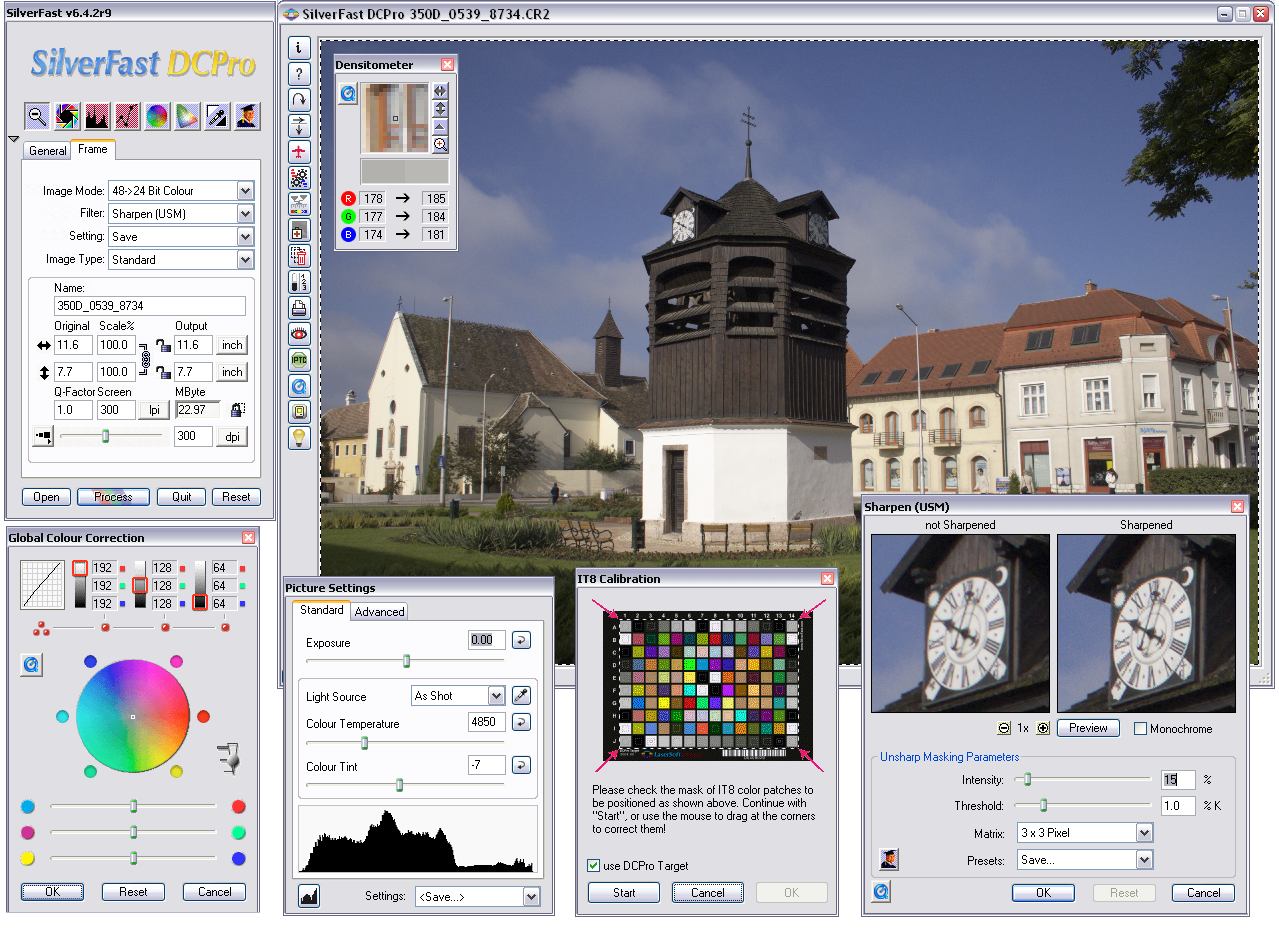1279x934 pixels.
Task: Click the printer icon in vertical toolbar
Action: tap(299, 308)
